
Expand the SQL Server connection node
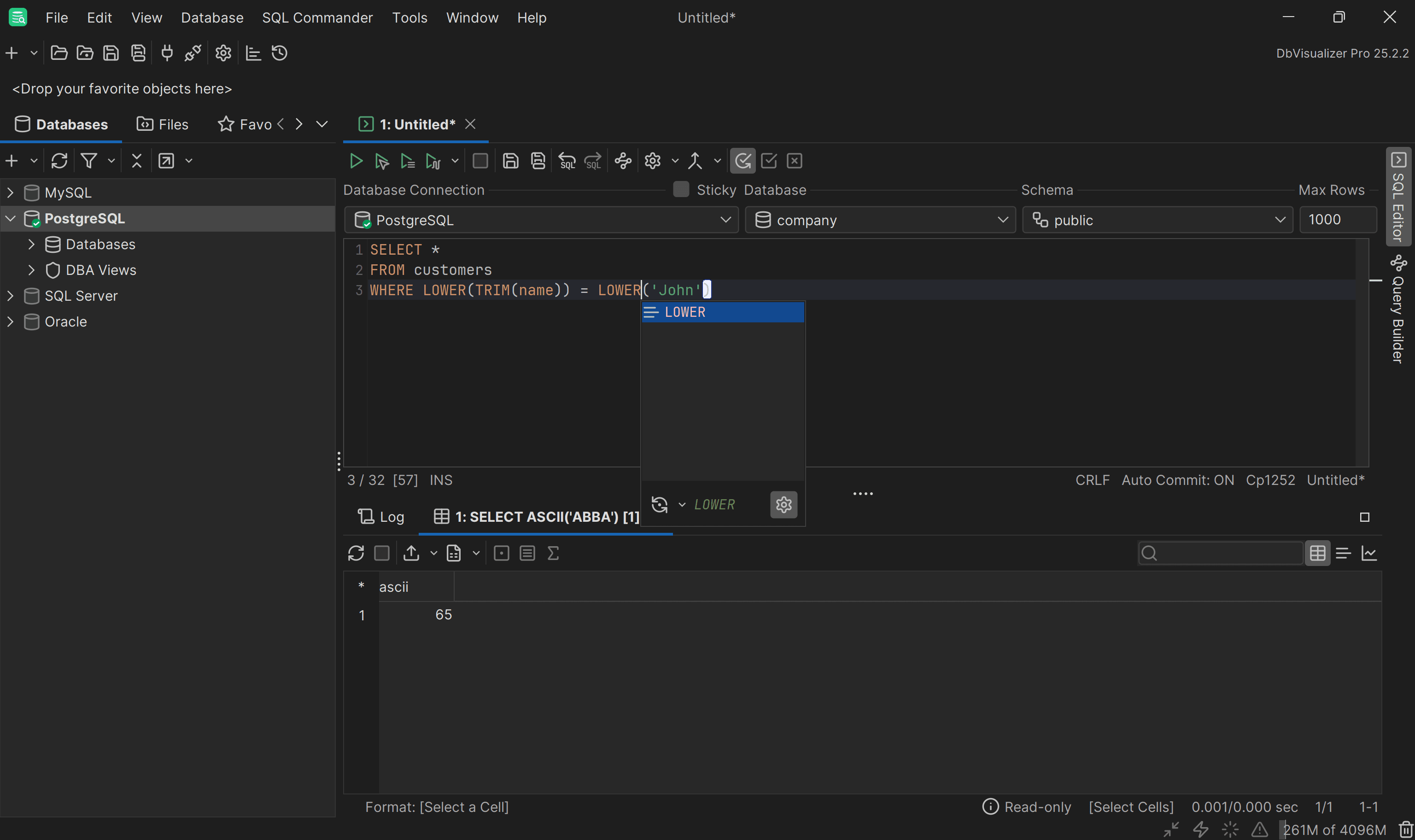pos(10,296)
